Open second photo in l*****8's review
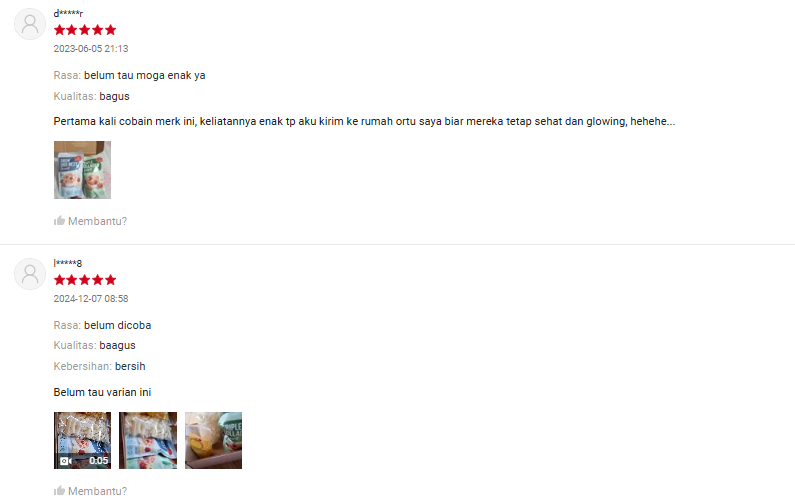The height and width of the screenshot is (504, 795). 148,440
